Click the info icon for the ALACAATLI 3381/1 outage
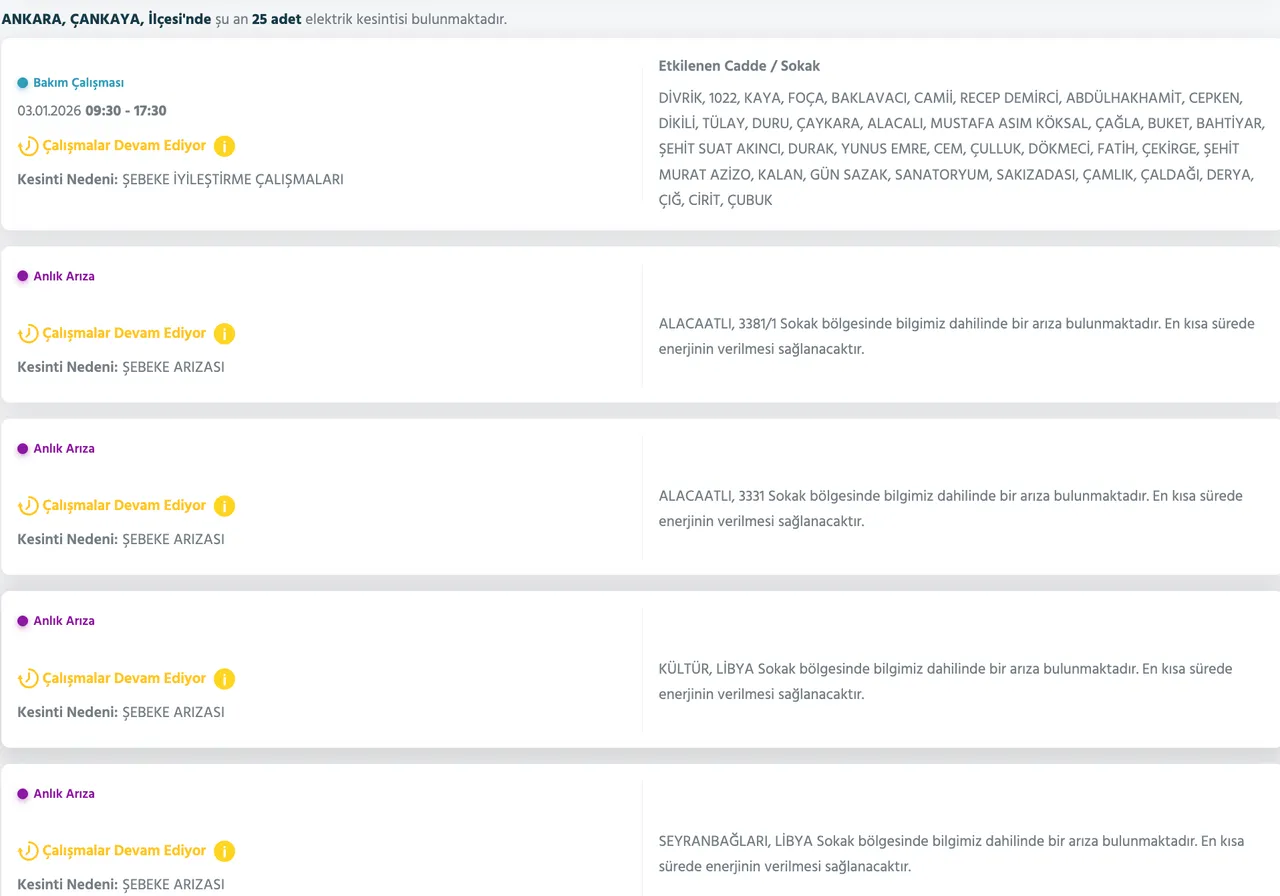The image size is (1280, 896). 224,334
